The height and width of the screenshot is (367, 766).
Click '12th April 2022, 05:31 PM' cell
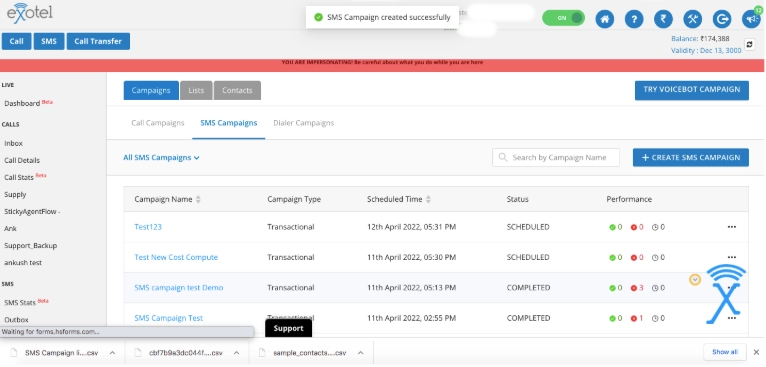tap(411, 227)
